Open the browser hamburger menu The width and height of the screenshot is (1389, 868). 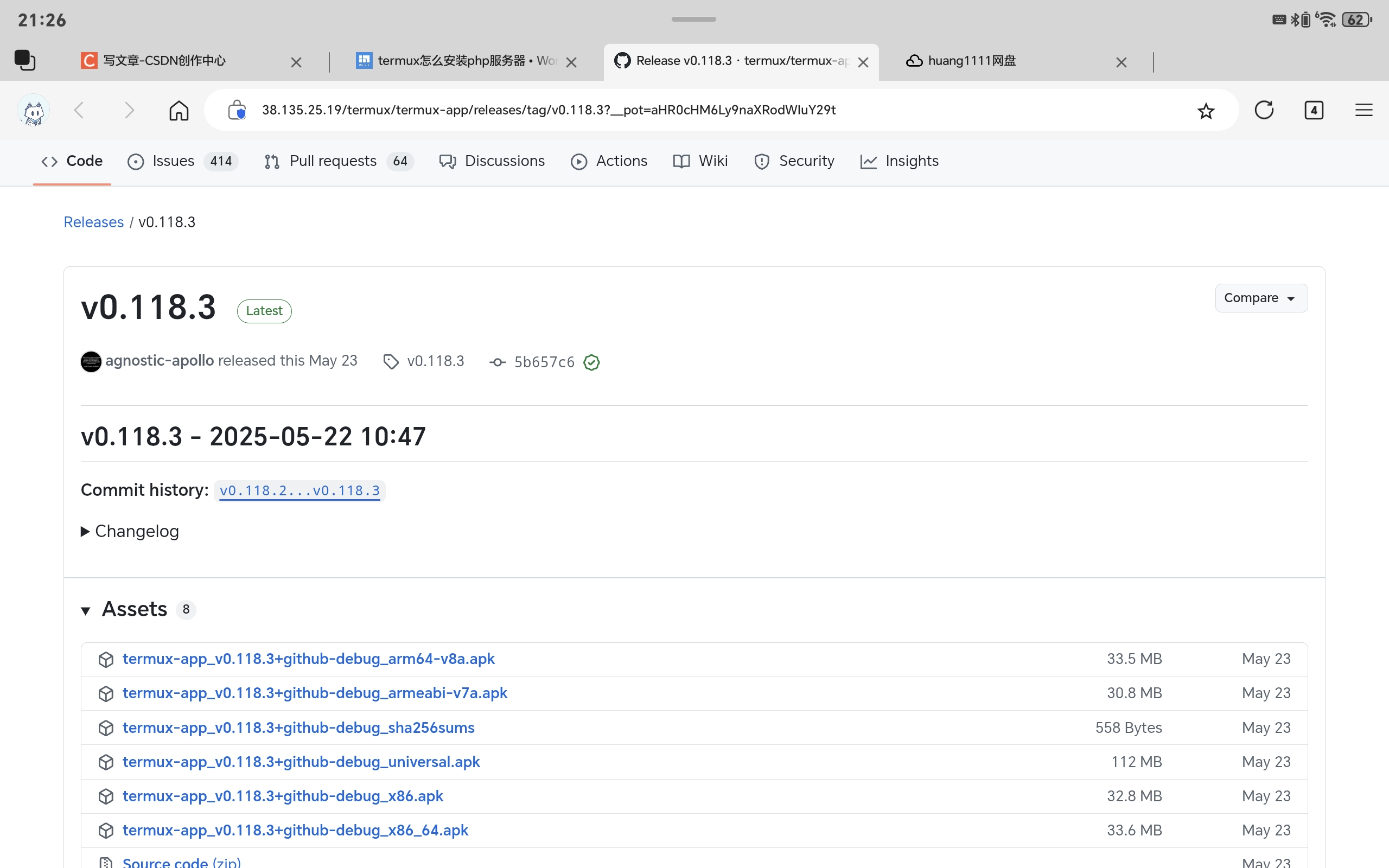1363,110
